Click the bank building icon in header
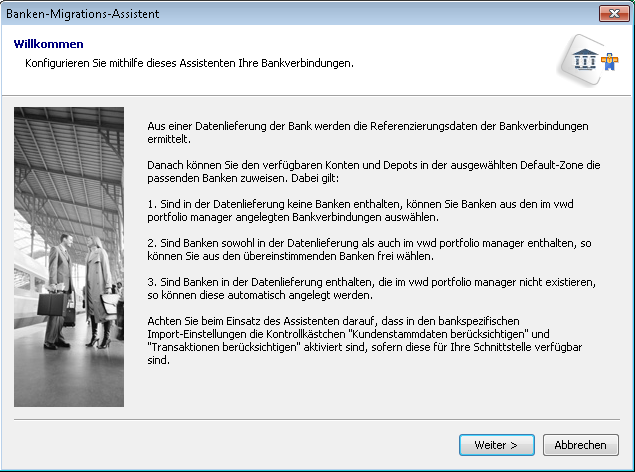Screen dimensions: 635x472 (x=584, y=62)
